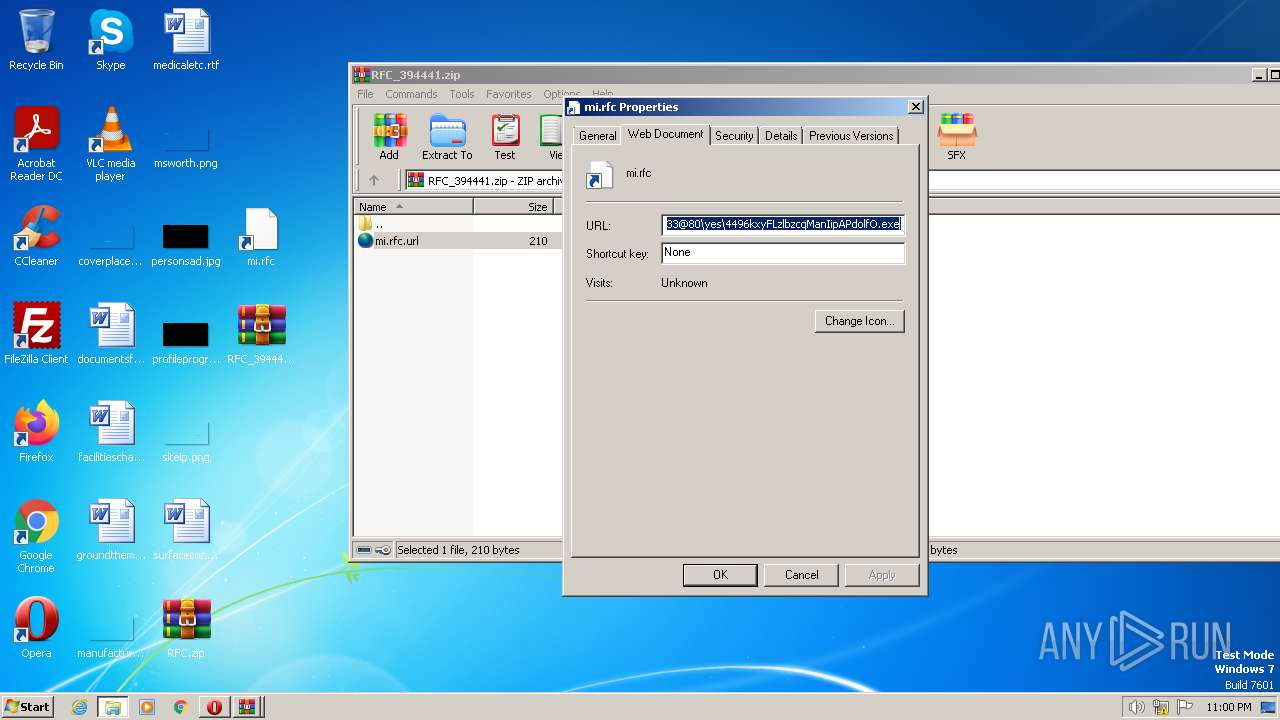Screen dimensions: 1280x720
Task: Open the WinRAR Commands menu
Action: pos(411,94)
